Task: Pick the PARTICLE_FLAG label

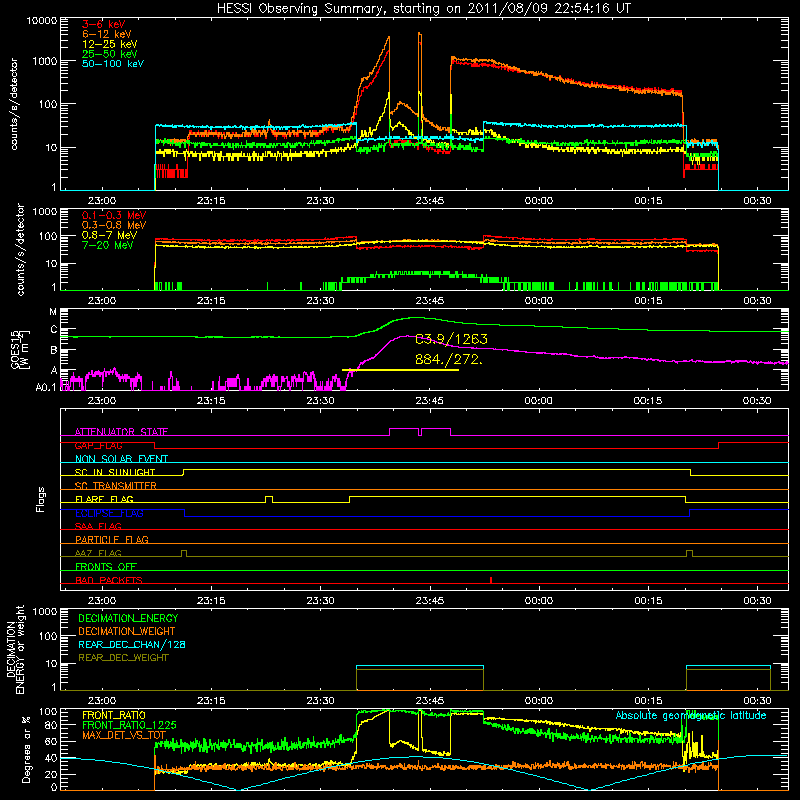Action: click(x=112, y=539)
